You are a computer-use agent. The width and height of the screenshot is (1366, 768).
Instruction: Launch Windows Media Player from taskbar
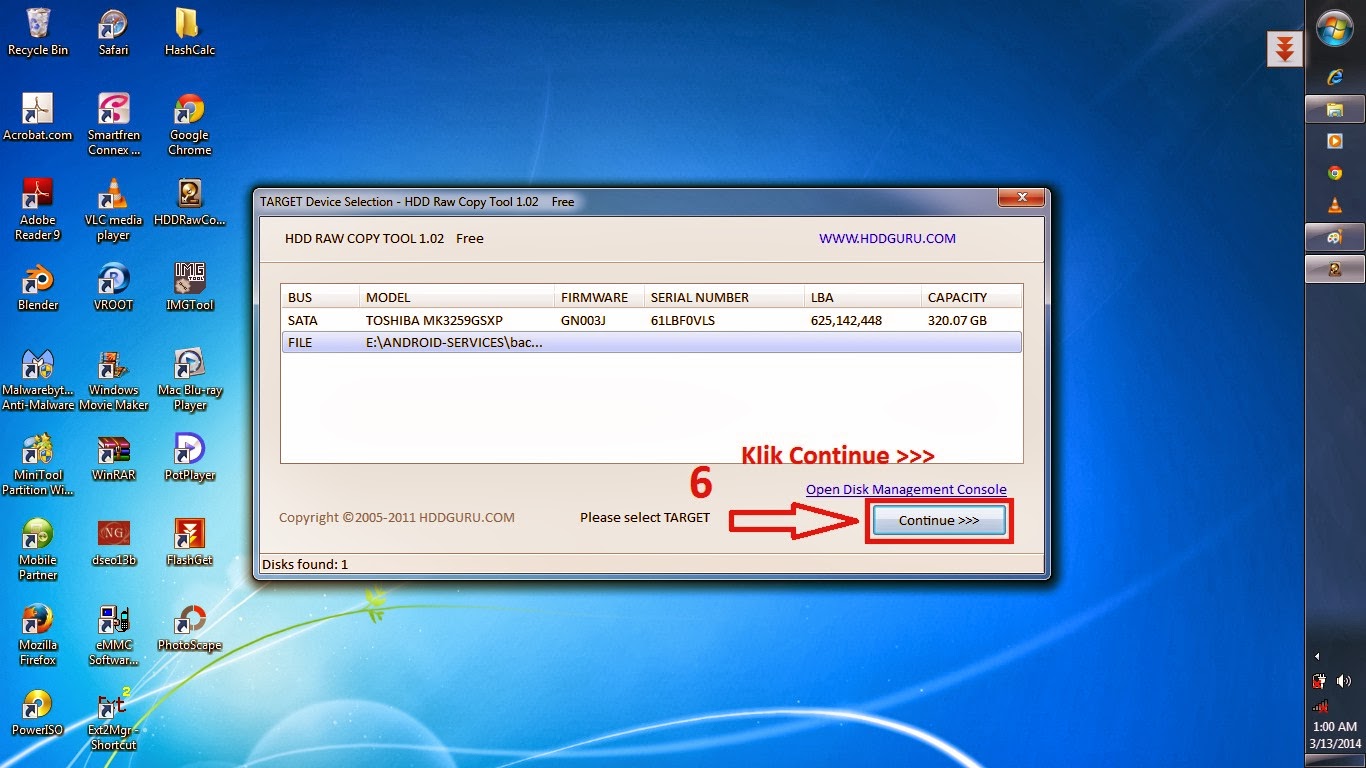tap(1335, 141)
